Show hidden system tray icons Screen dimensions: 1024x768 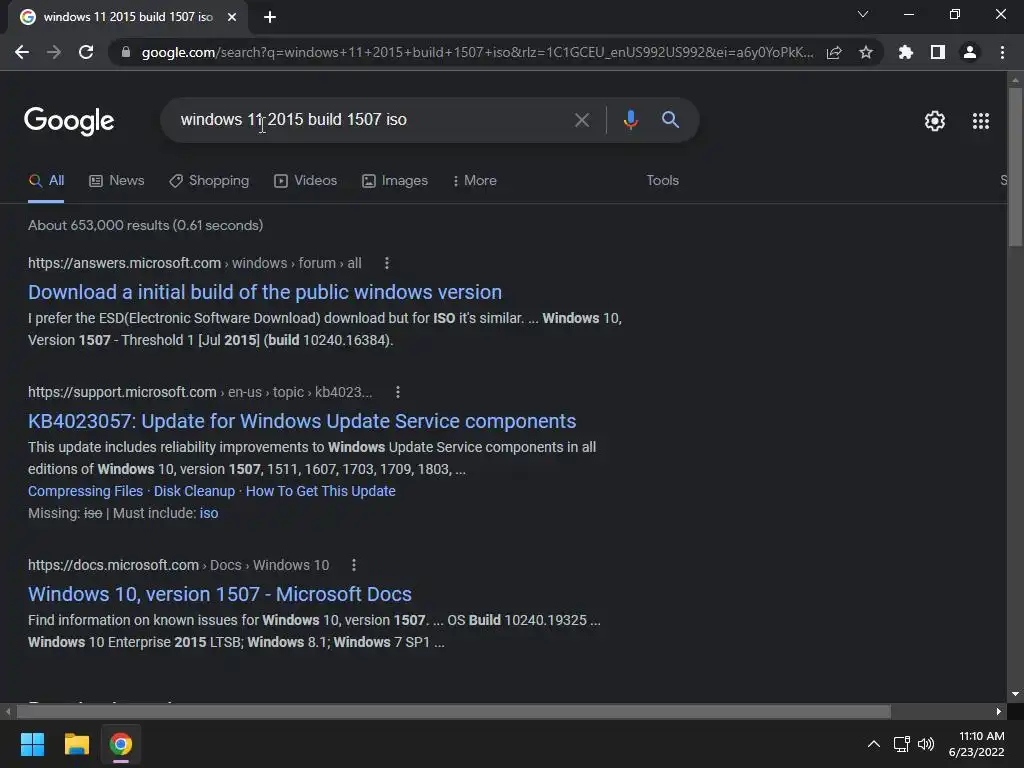coord(874,744)
